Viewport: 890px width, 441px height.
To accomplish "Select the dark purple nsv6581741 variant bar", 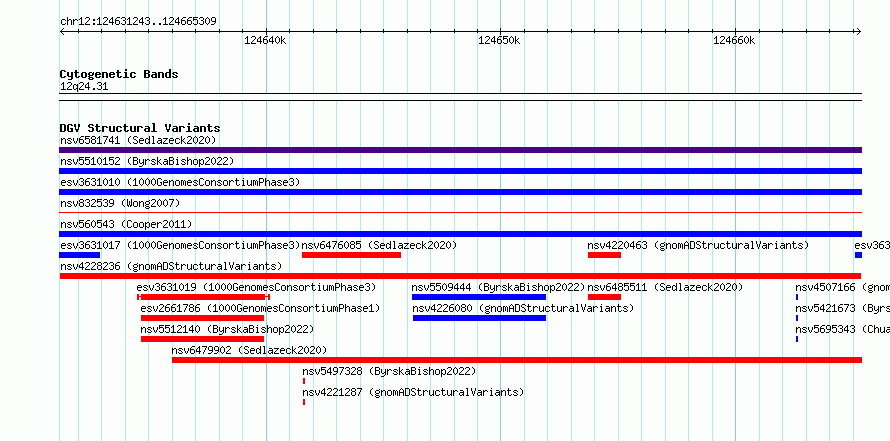I will point(460,150).
